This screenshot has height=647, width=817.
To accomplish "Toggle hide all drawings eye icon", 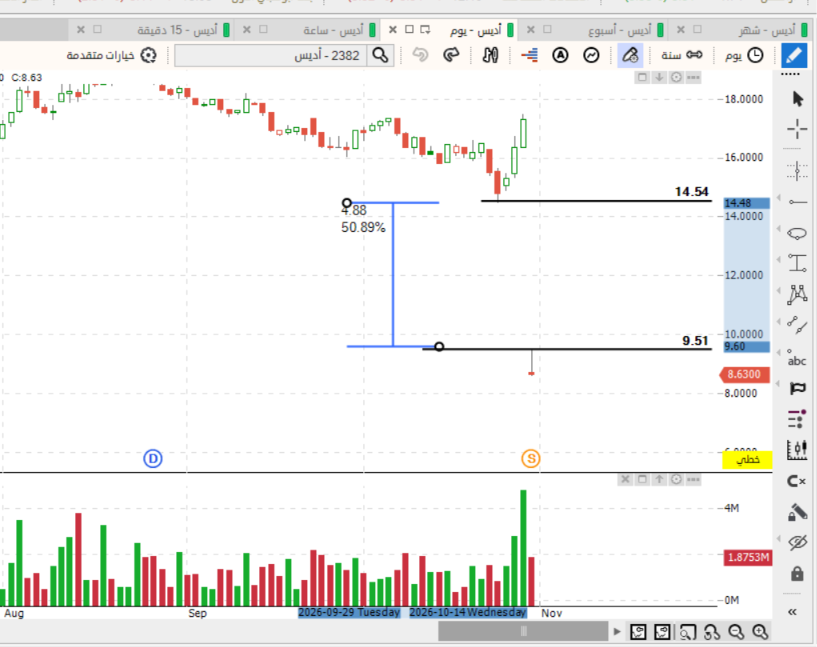I will point(797,542).
